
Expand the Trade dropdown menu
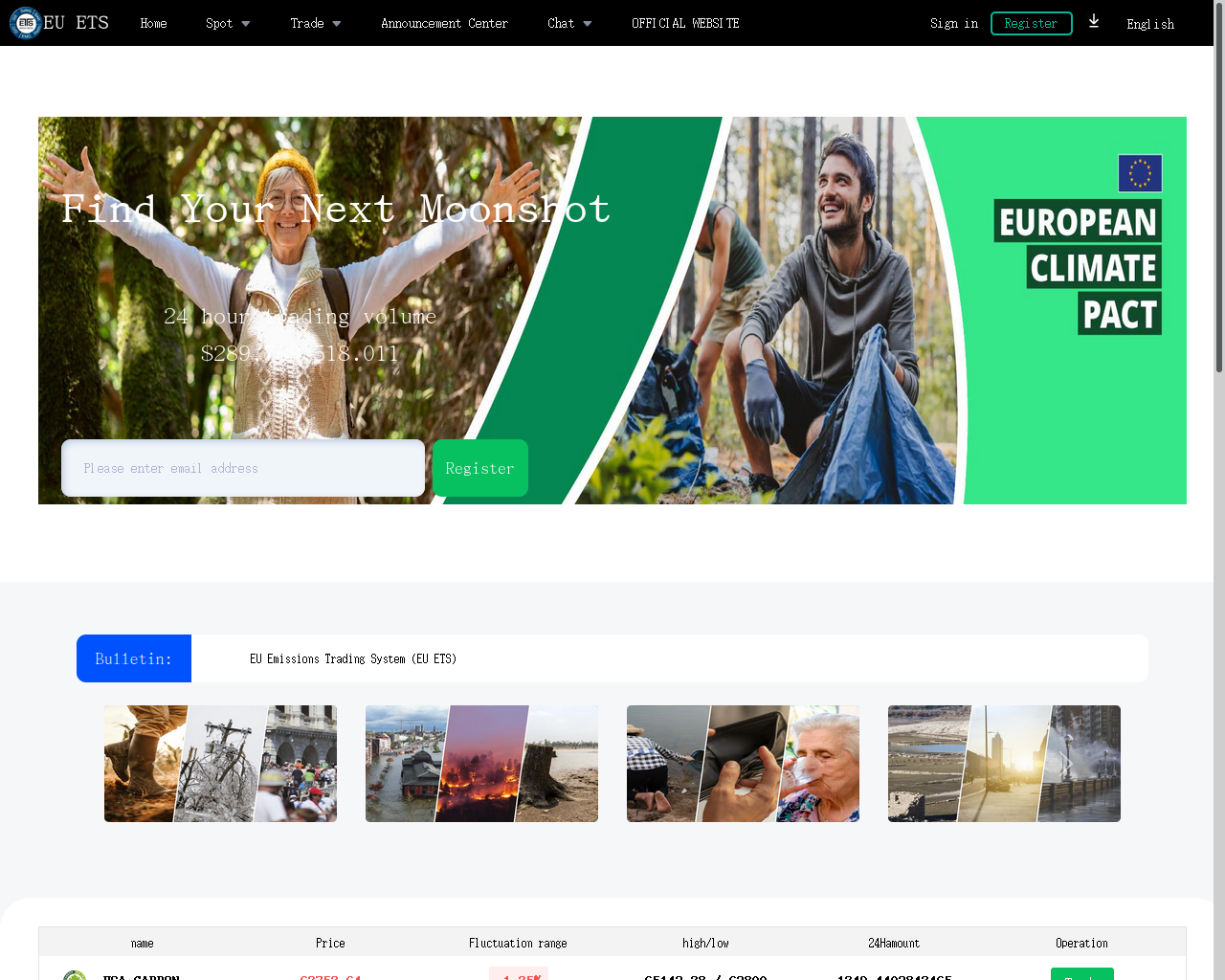point(316,23)
